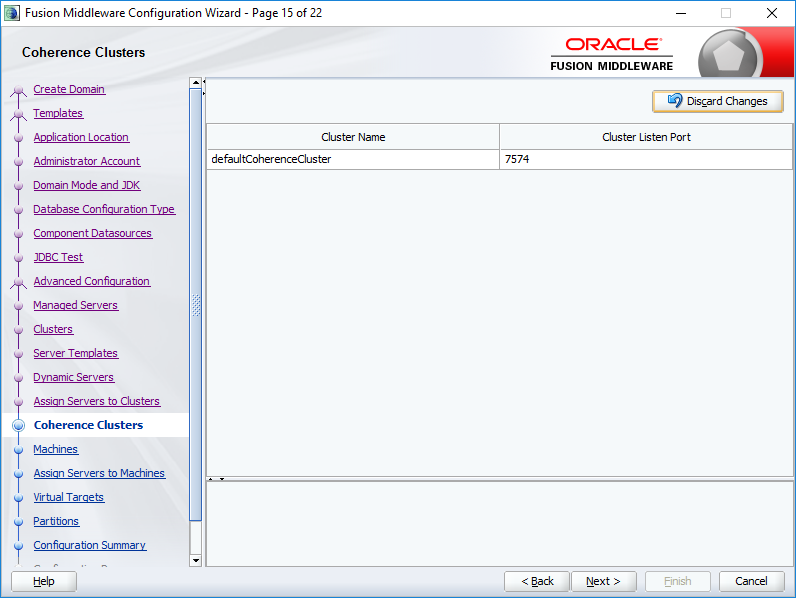796x598 pixels.
Task: Open the Partitions step
Action: [56, 521]
